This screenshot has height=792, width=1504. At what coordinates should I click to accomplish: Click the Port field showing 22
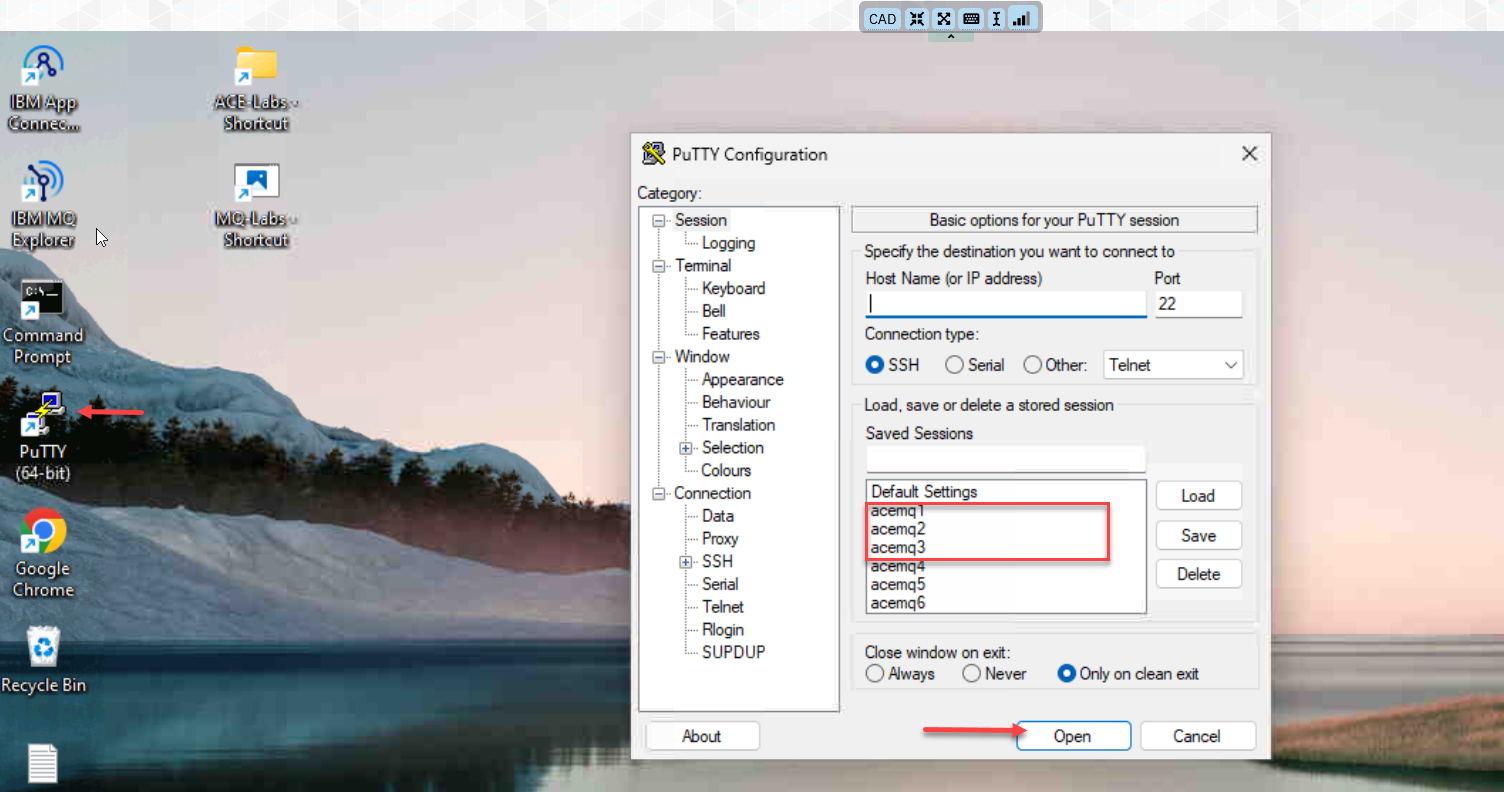1198,304
